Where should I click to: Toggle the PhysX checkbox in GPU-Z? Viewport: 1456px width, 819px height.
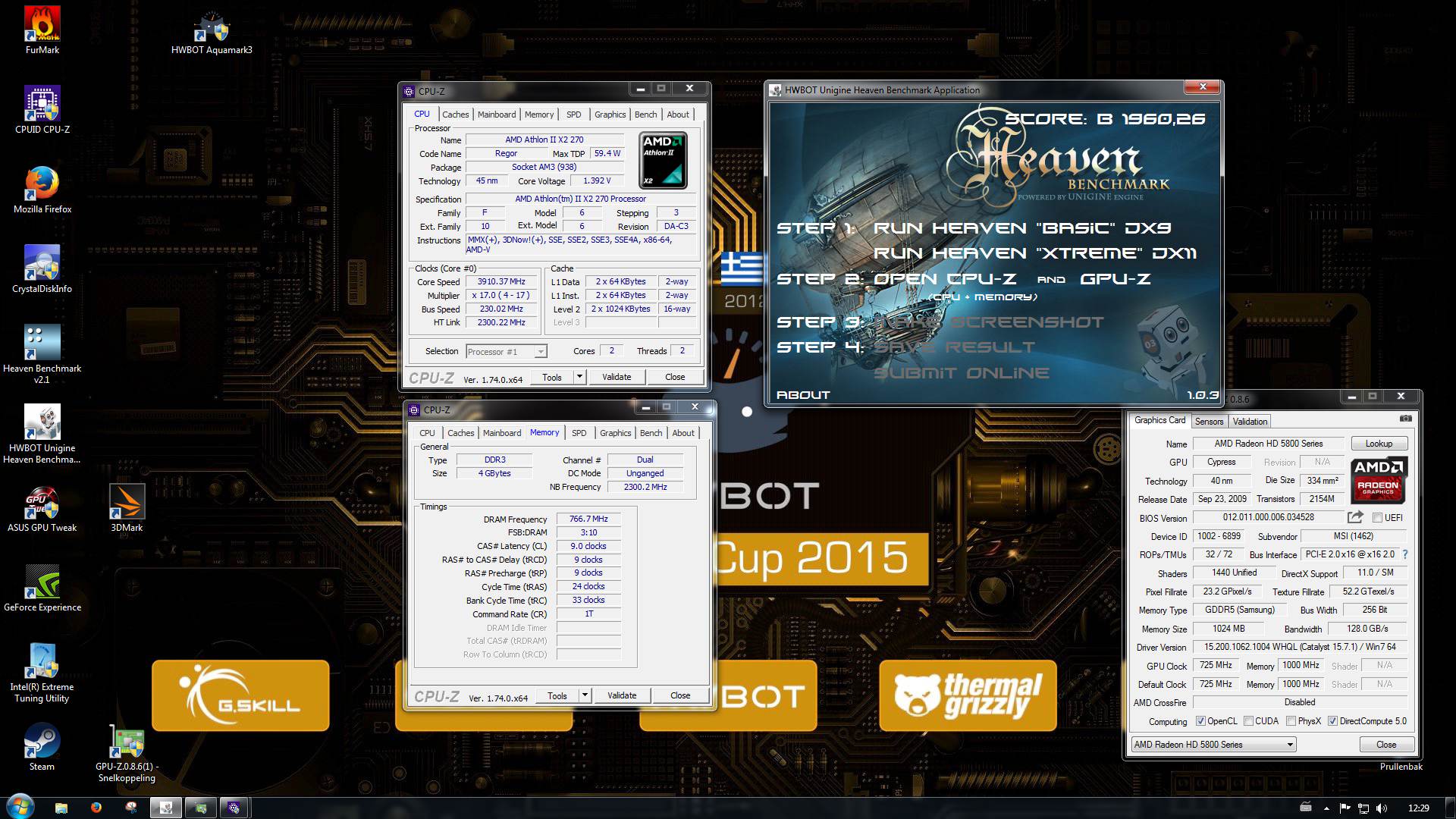[1291, 721]
